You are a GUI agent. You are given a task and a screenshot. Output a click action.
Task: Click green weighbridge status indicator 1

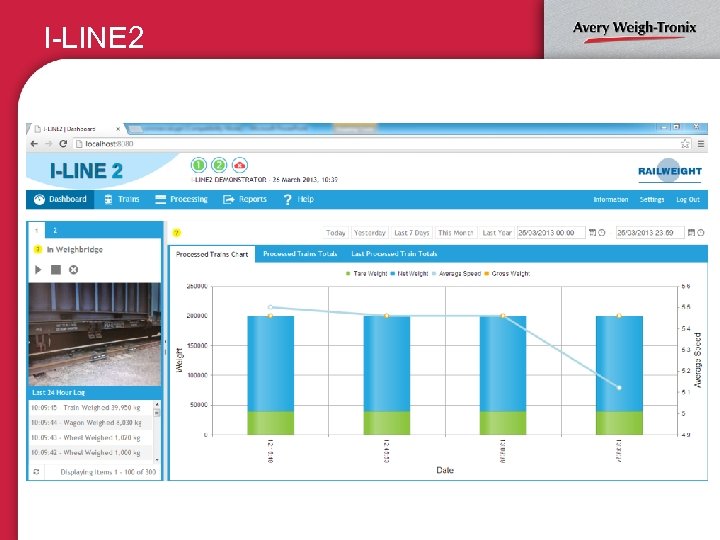[198, 165]
